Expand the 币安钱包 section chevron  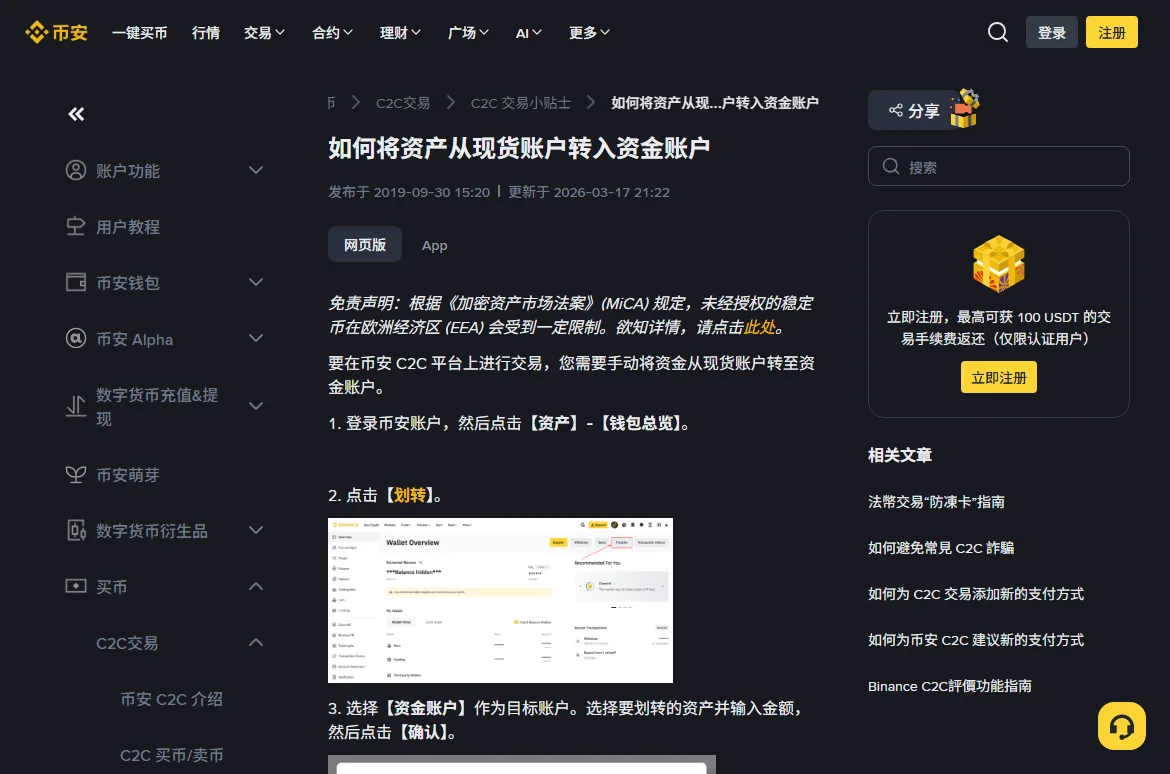point(256,282)
